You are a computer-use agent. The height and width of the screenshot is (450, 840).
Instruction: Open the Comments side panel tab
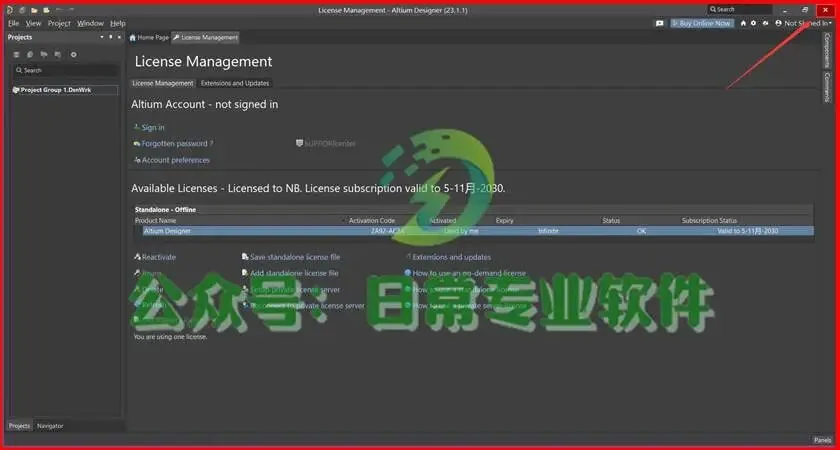click(827, 87)
